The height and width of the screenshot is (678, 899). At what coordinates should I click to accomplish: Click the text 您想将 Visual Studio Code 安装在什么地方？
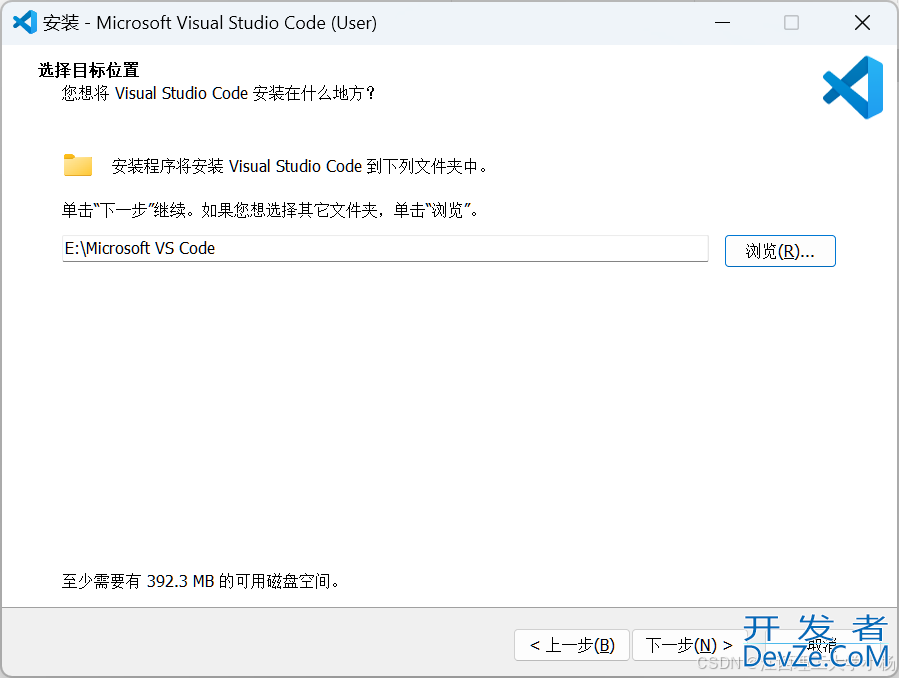218,93
